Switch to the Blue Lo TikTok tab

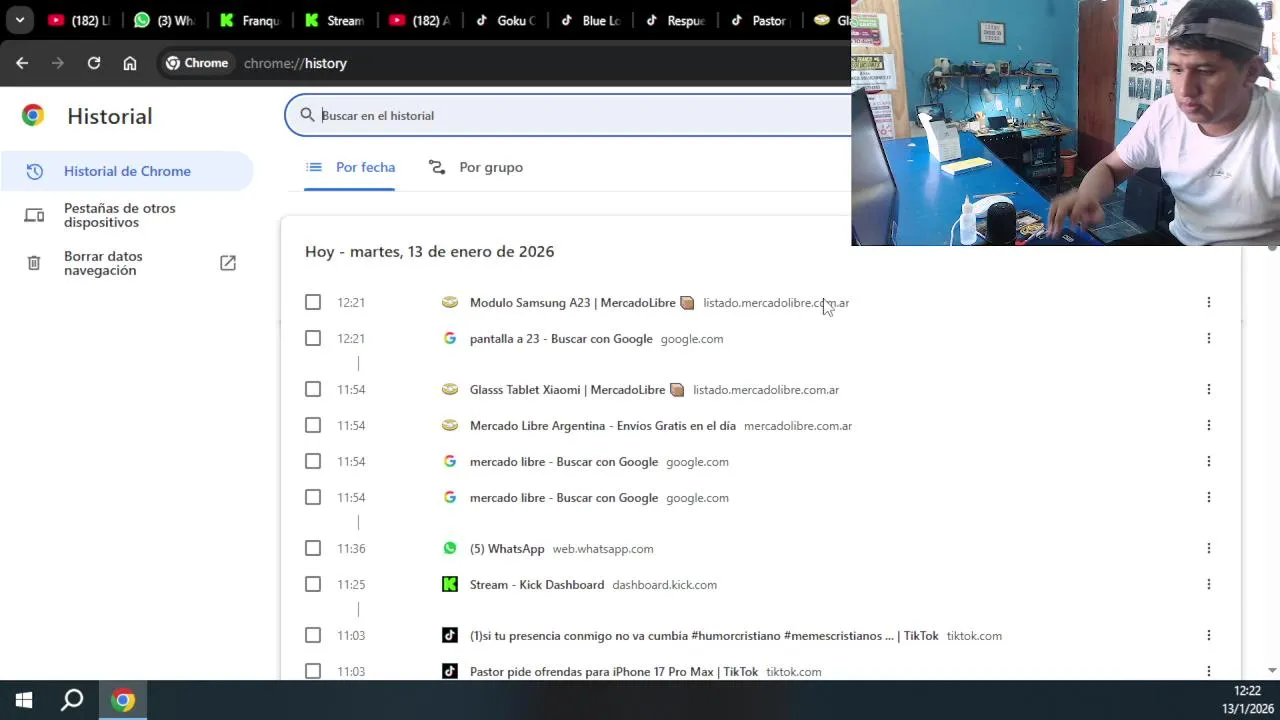[591, 20]
